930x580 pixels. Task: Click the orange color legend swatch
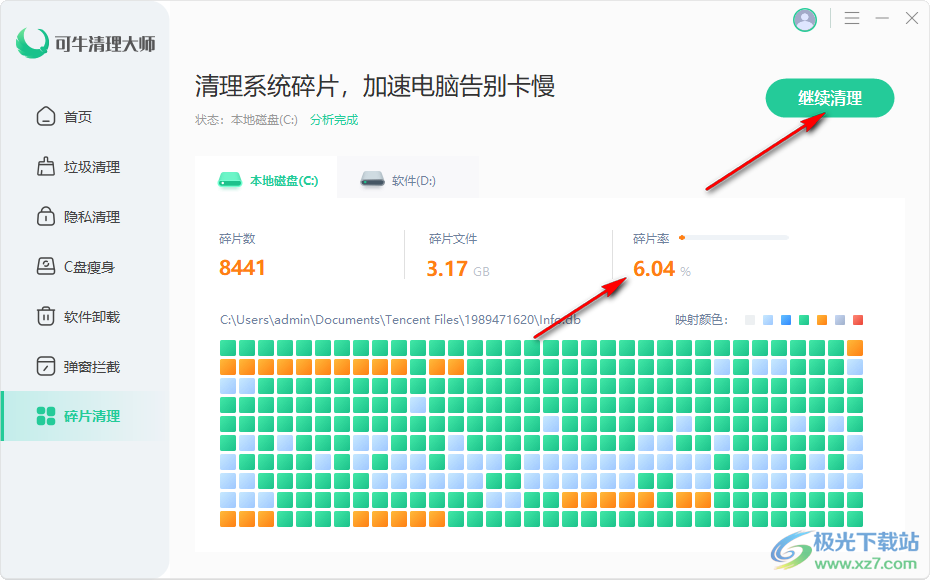pyautogui.click(x=821, y=320)
